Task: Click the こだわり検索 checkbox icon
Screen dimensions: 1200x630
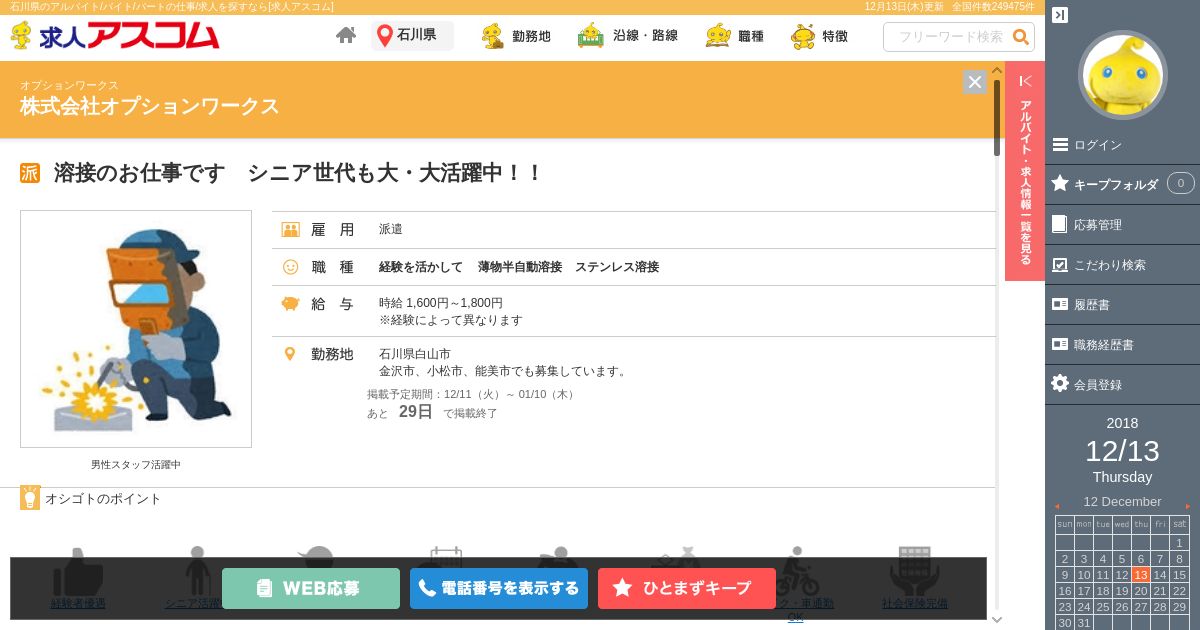Action: tap(1060, 265)
